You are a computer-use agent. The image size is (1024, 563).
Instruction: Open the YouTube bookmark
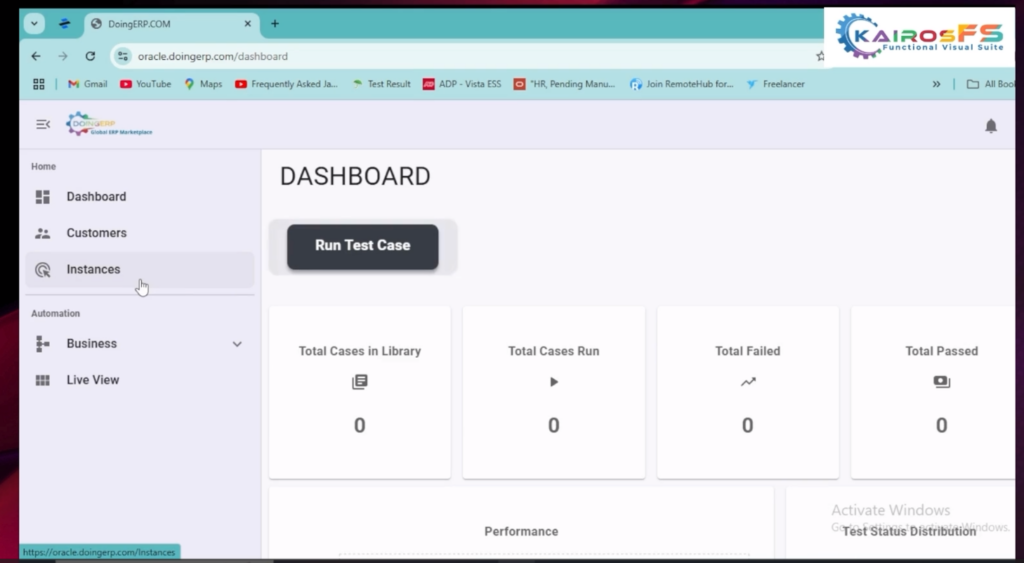point(146,85)
